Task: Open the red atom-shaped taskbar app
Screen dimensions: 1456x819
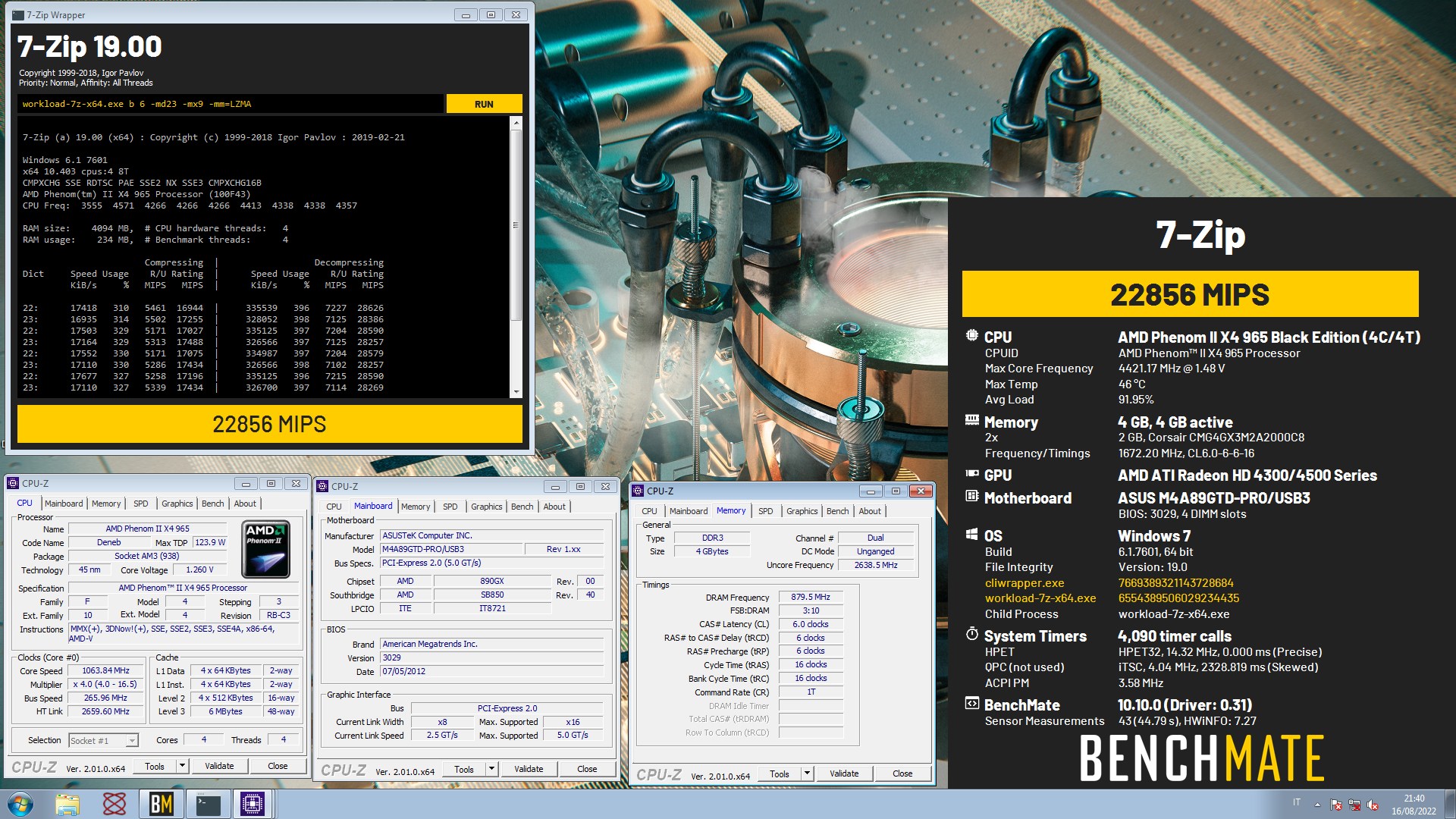Action: (115, 804)
